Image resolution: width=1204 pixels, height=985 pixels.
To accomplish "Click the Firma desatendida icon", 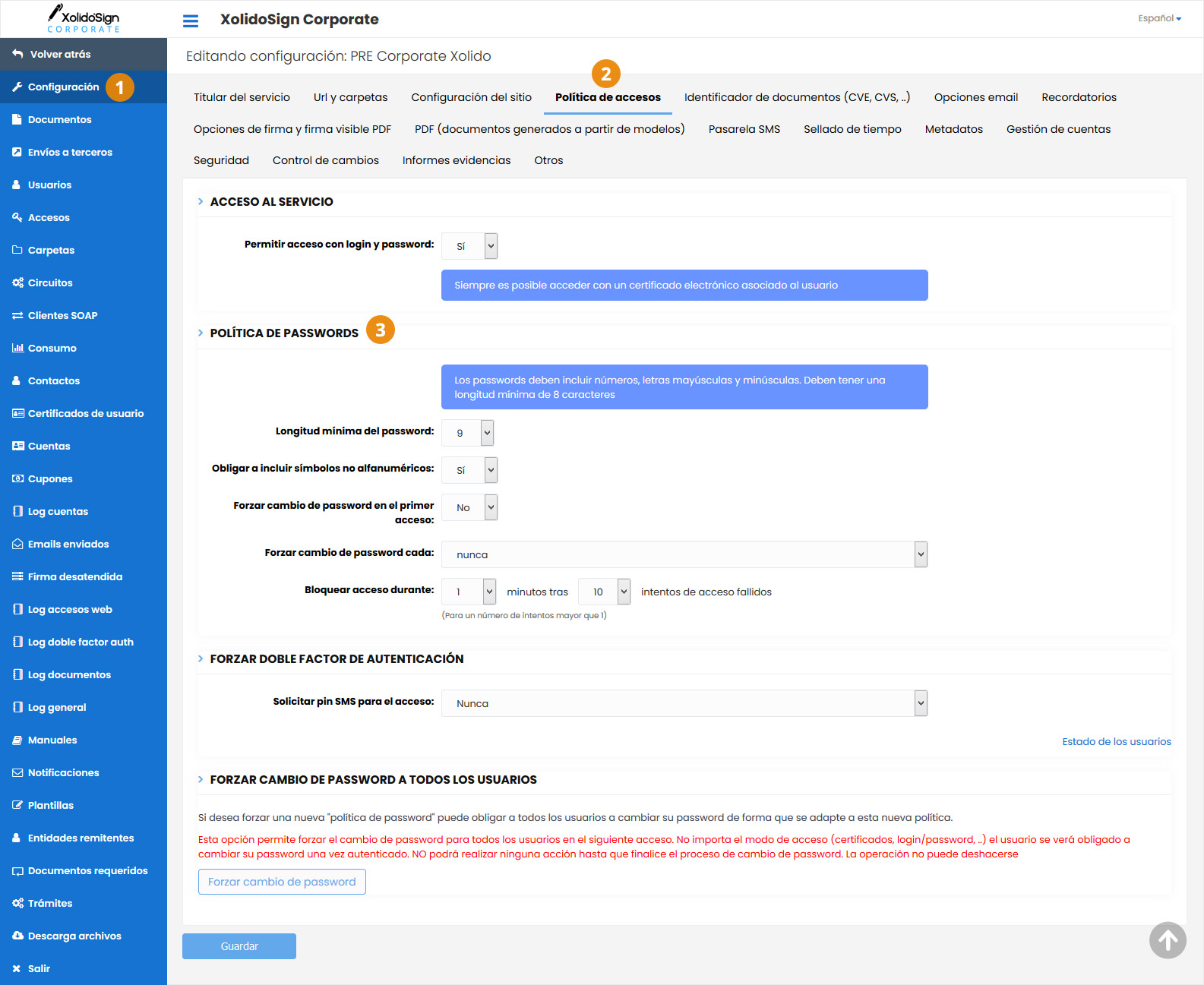I will tap(17, 576).
